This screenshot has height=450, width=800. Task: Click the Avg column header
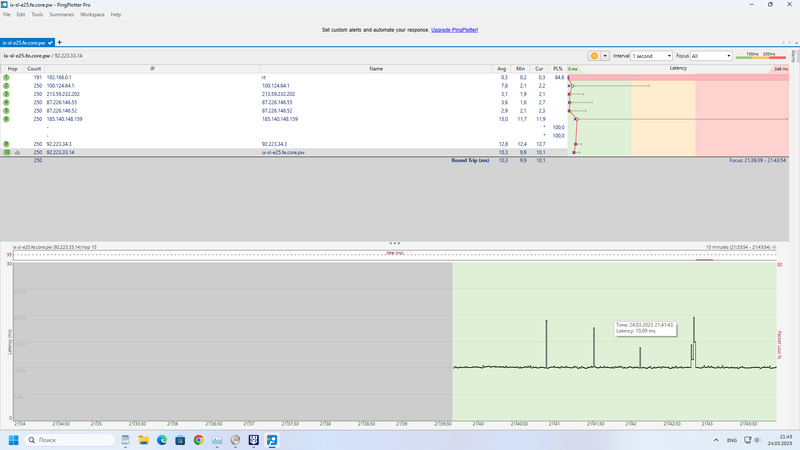point(502,69)
